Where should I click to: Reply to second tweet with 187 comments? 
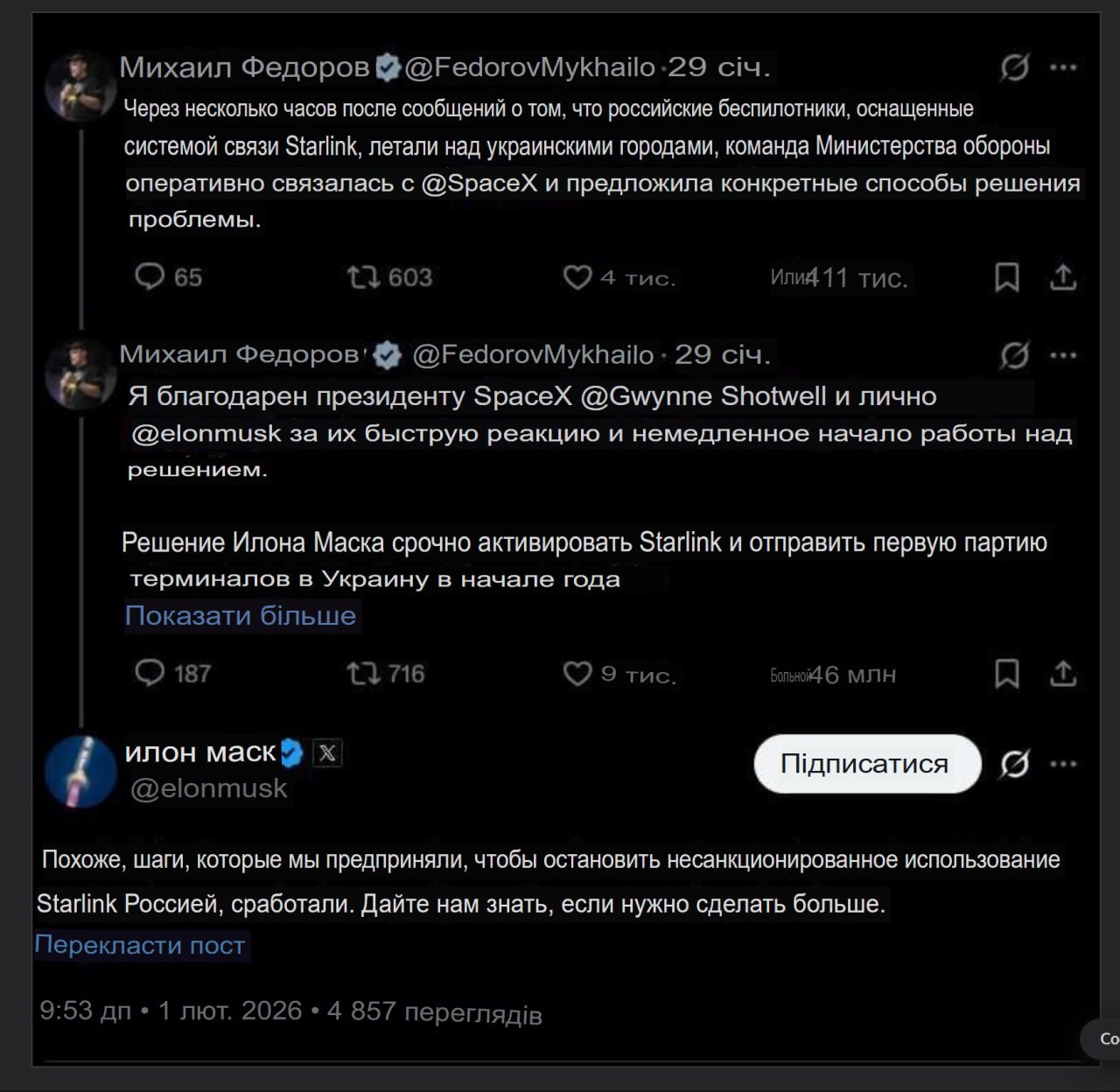(150, 673)
